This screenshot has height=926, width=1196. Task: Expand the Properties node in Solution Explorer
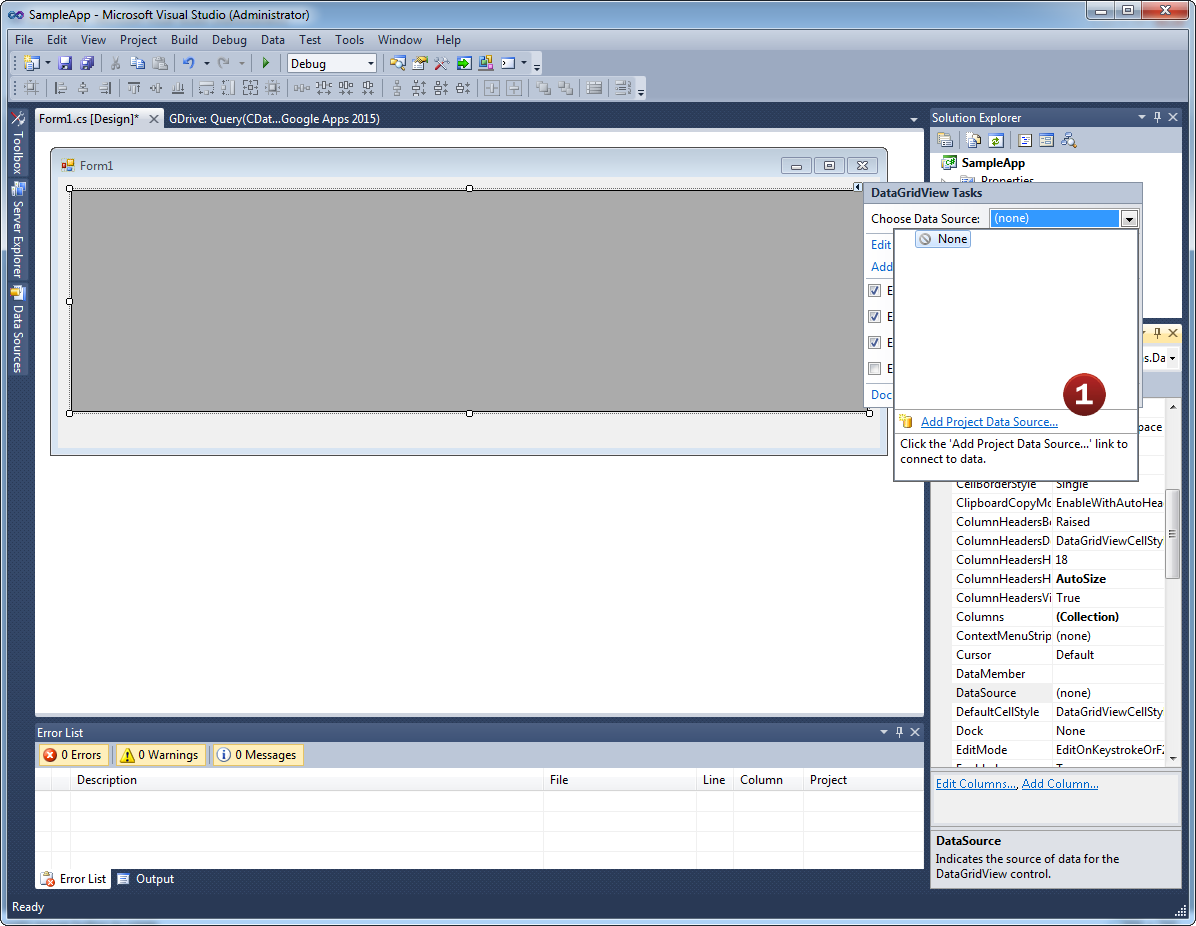pos(942,181)
